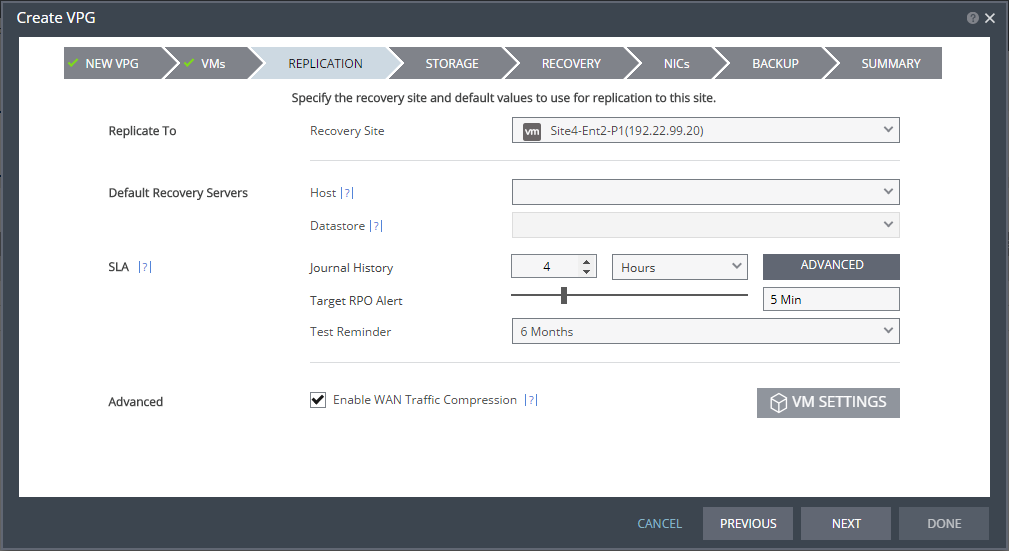Viewport: 1009px width, 551px height.
Task: Open the Test Reminder 6 Months dropdown
Action: point(705,331)
